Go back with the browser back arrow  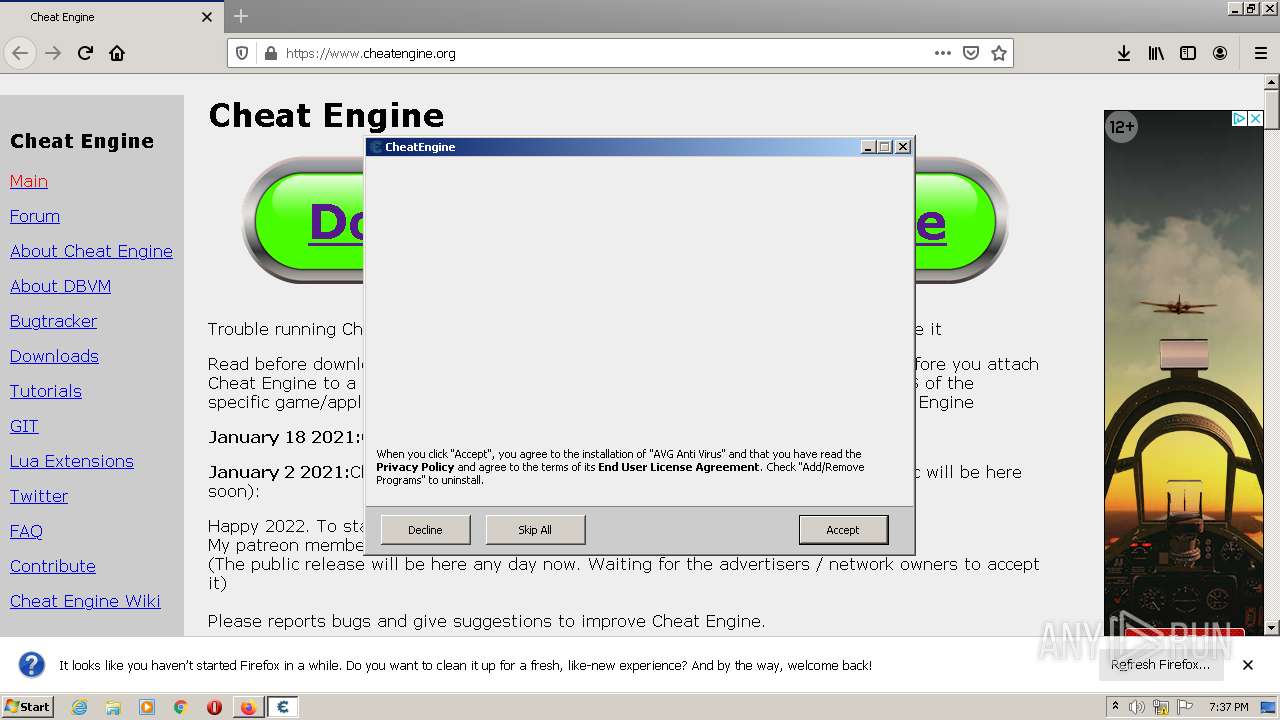pos(20,53)
